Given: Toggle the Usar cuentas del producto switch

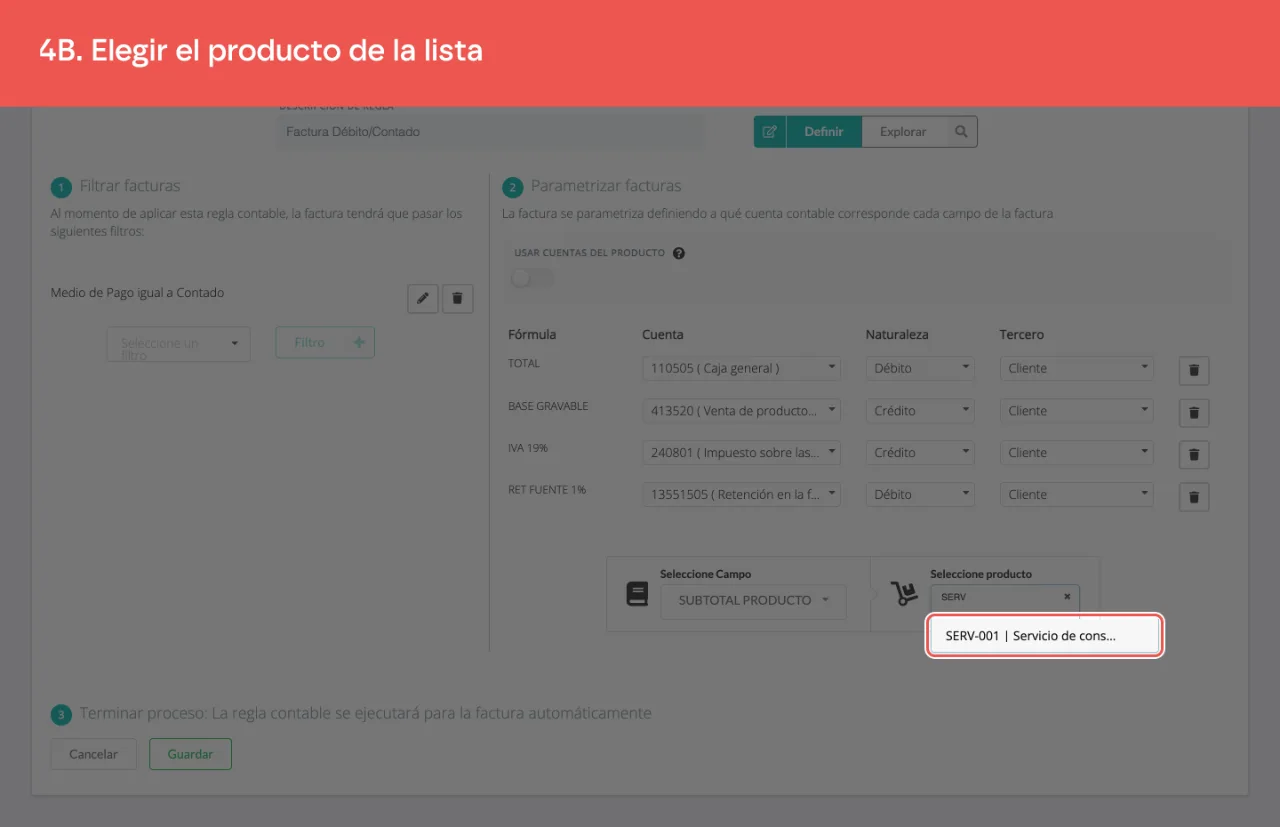Looking at the screenshot, I should [x=532, y=277].
